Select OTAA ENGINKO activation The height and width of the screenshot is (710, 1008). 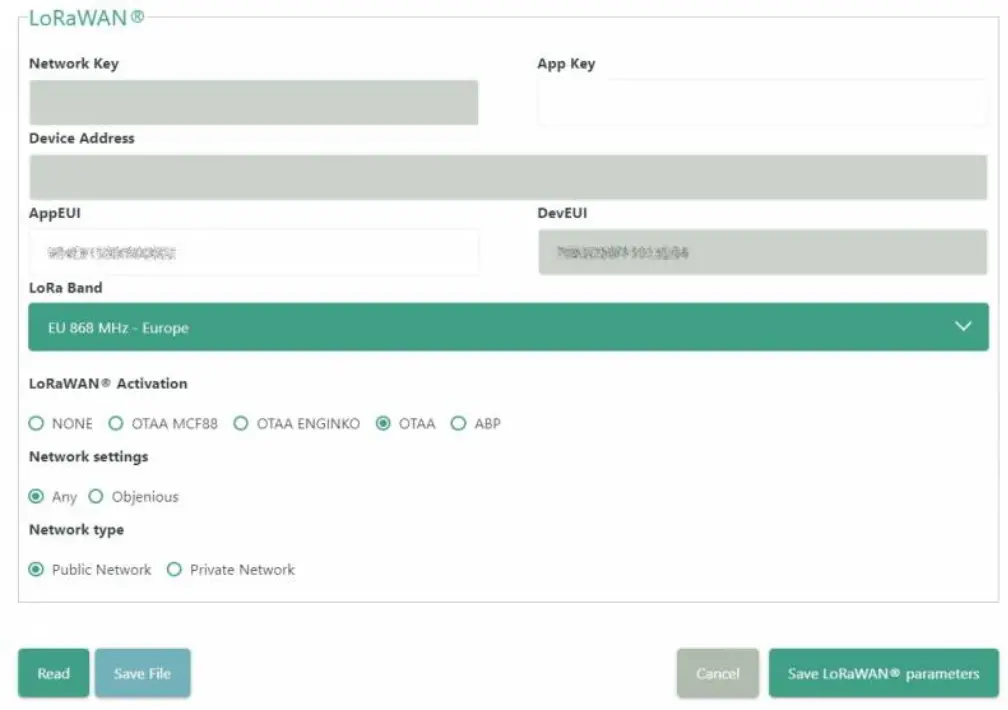click(241, 423)
